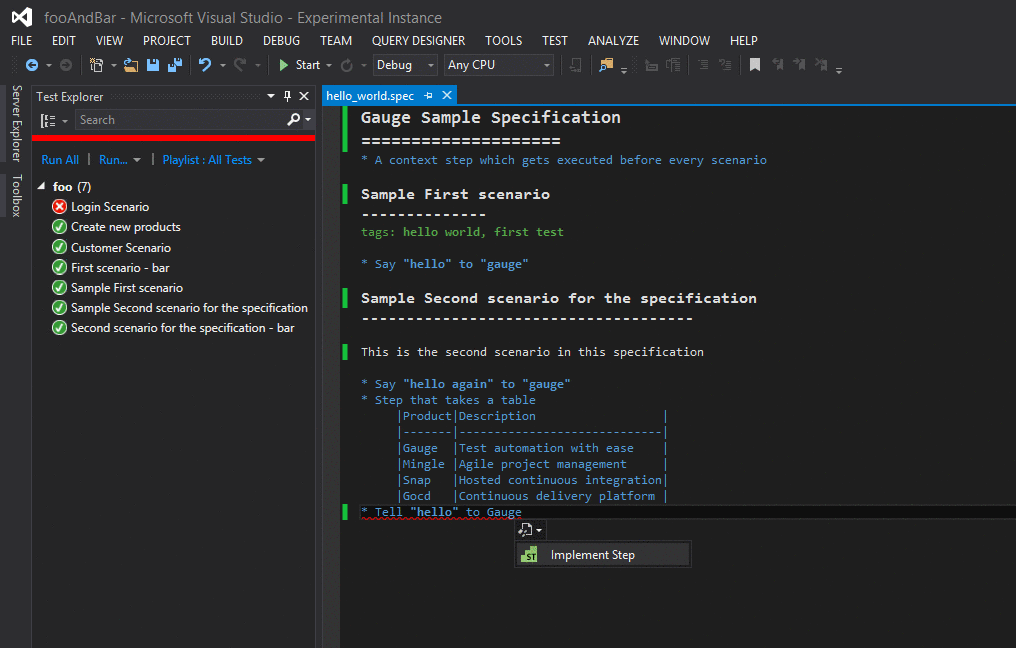Click the Test Explorer search field
This screenshot has height=648, width=1016.
point(180,120)
